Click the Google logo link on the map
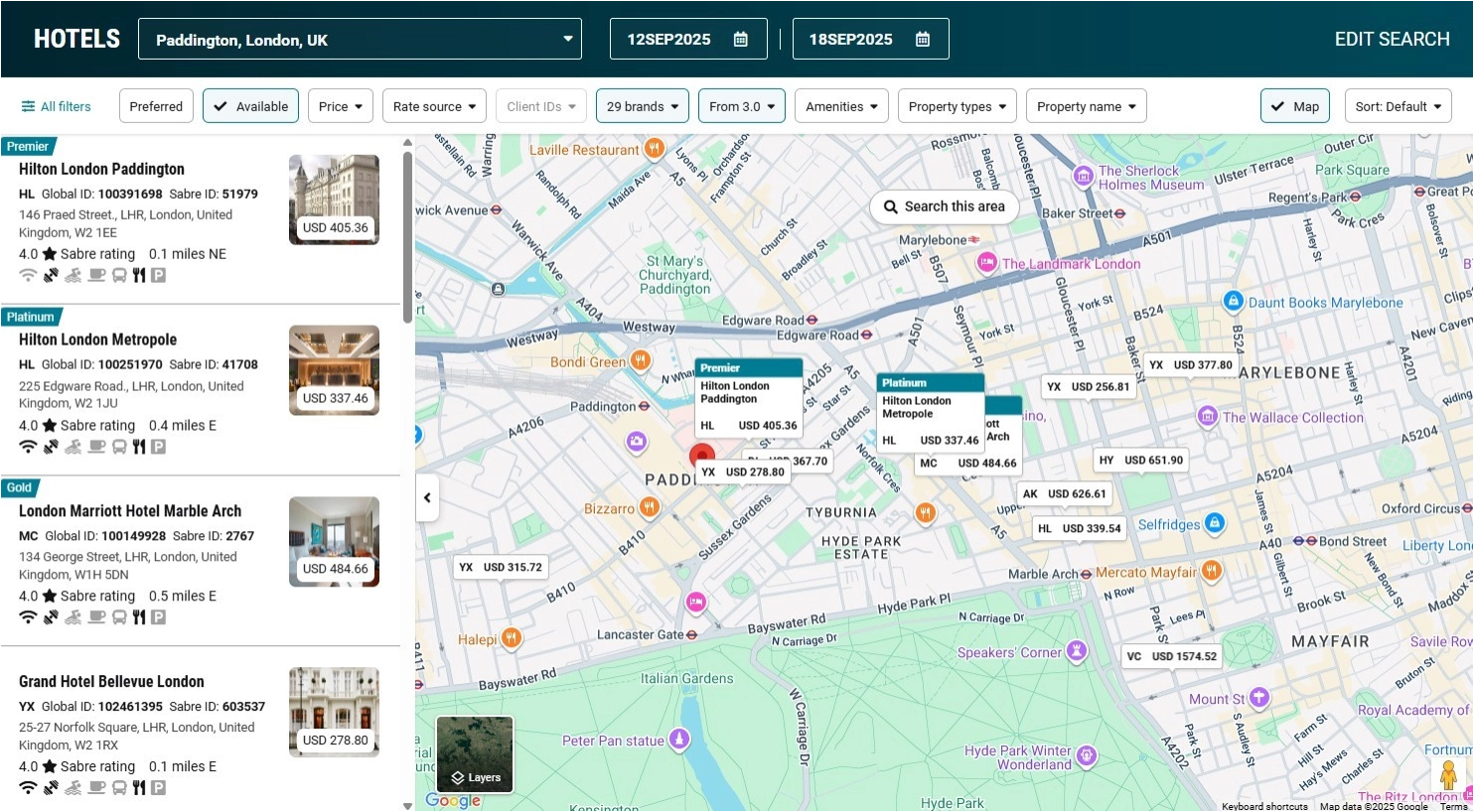 tap(453, 800)
